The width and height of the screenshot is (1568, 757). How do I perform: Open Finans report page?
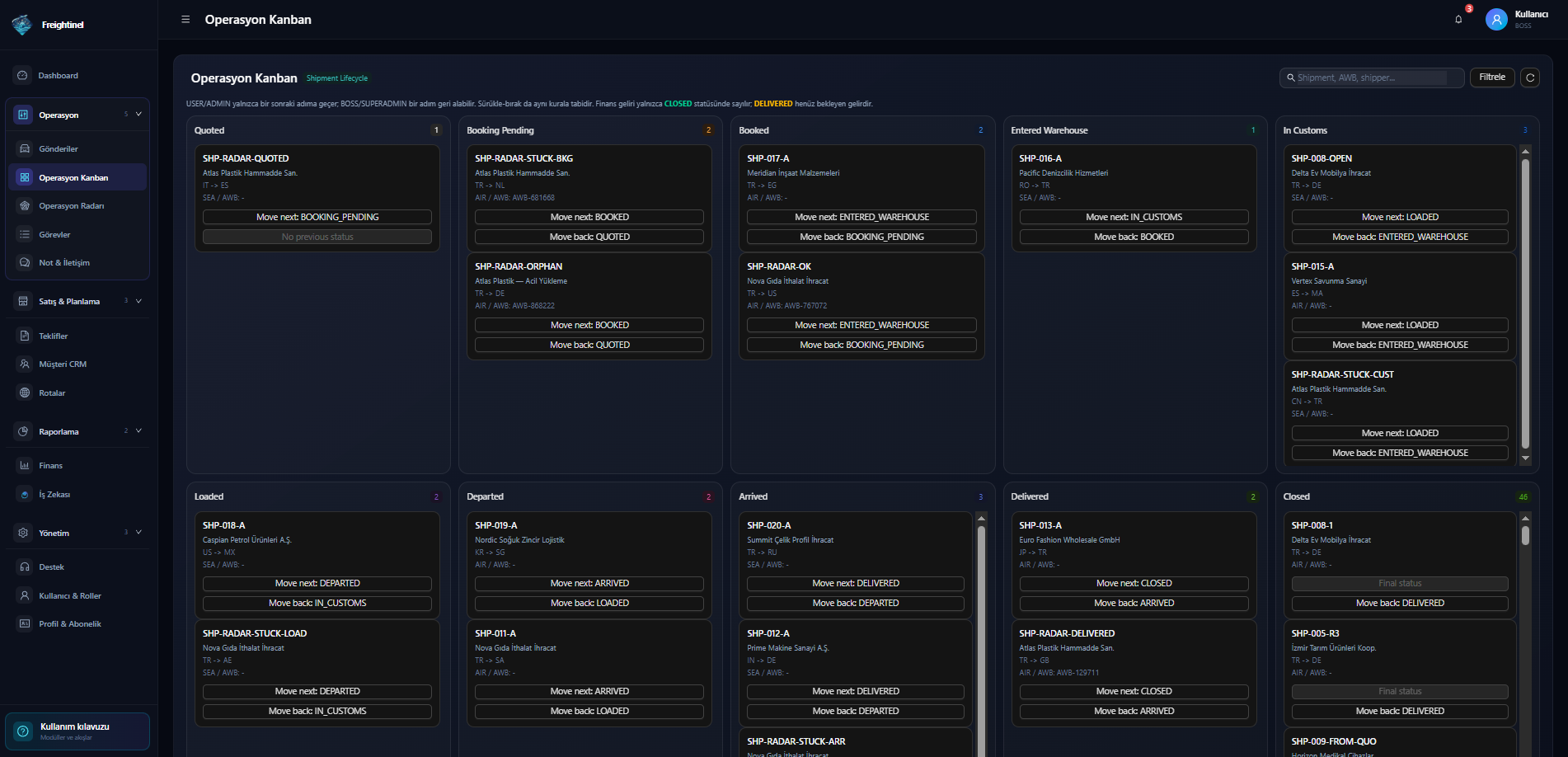coord(77,466)
